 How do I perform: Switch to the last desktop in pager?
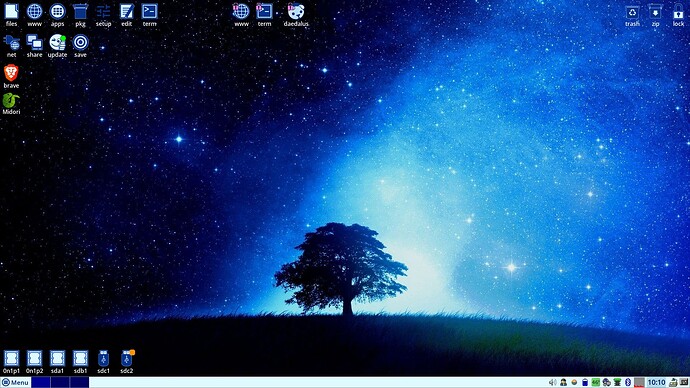coord(79,382)
